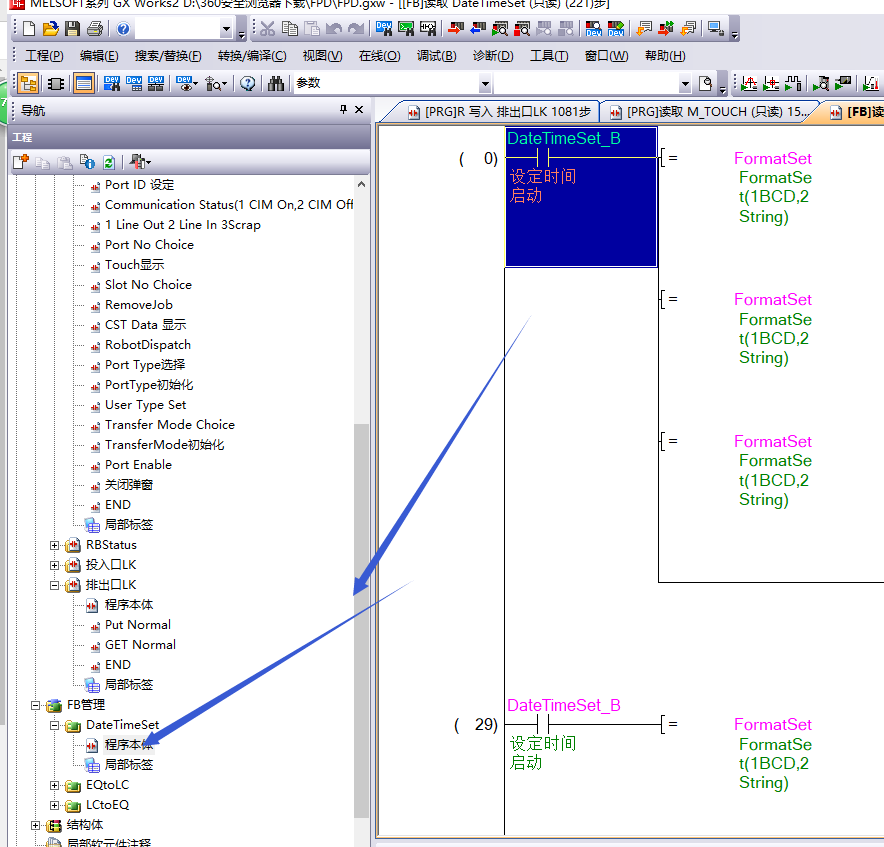Close the navigation panel
The image size is (884, 847).
tap(359, 110)
